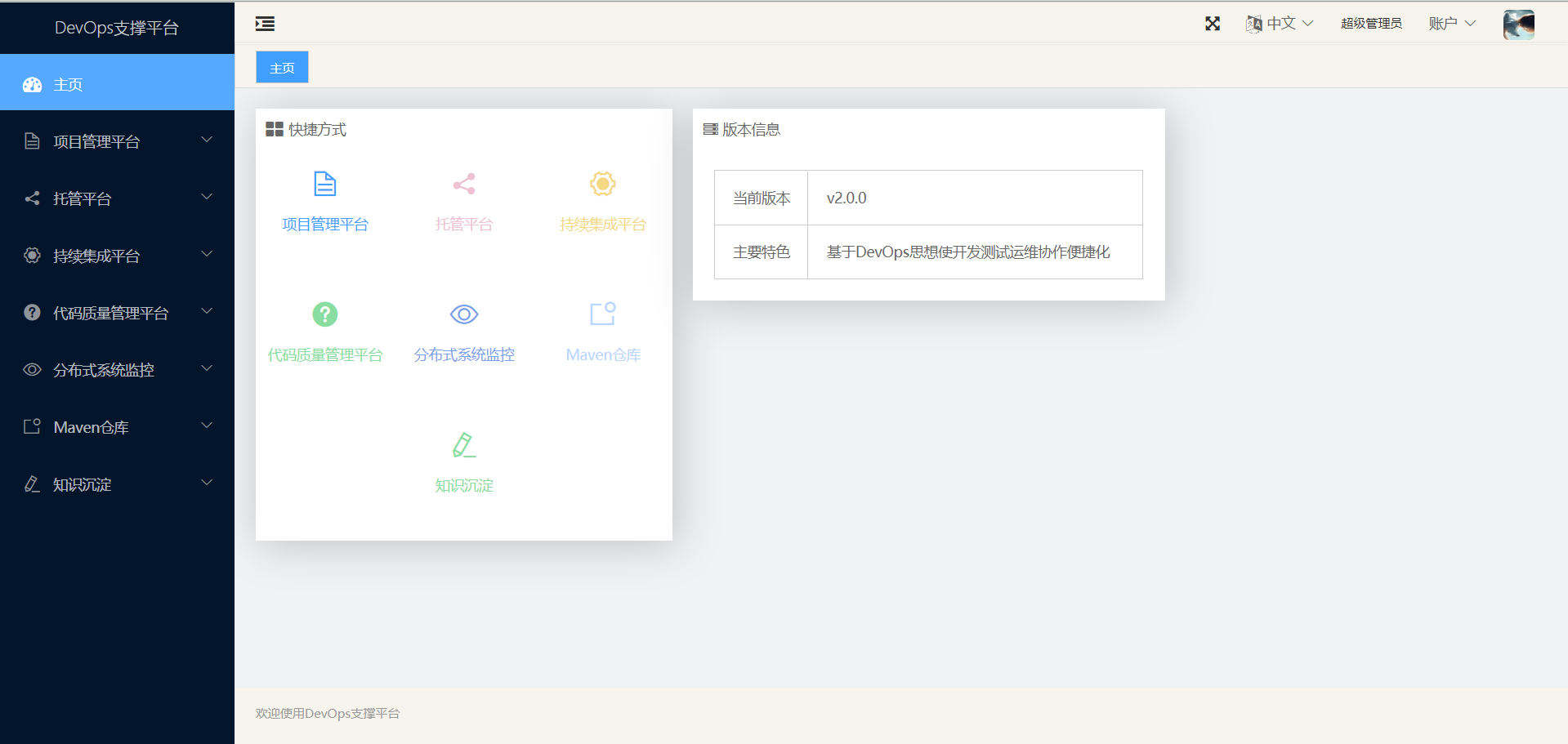The image size is (1568, 744).
Task: Open the Maven仓库 shortcut icon
Action: point(602,314)
